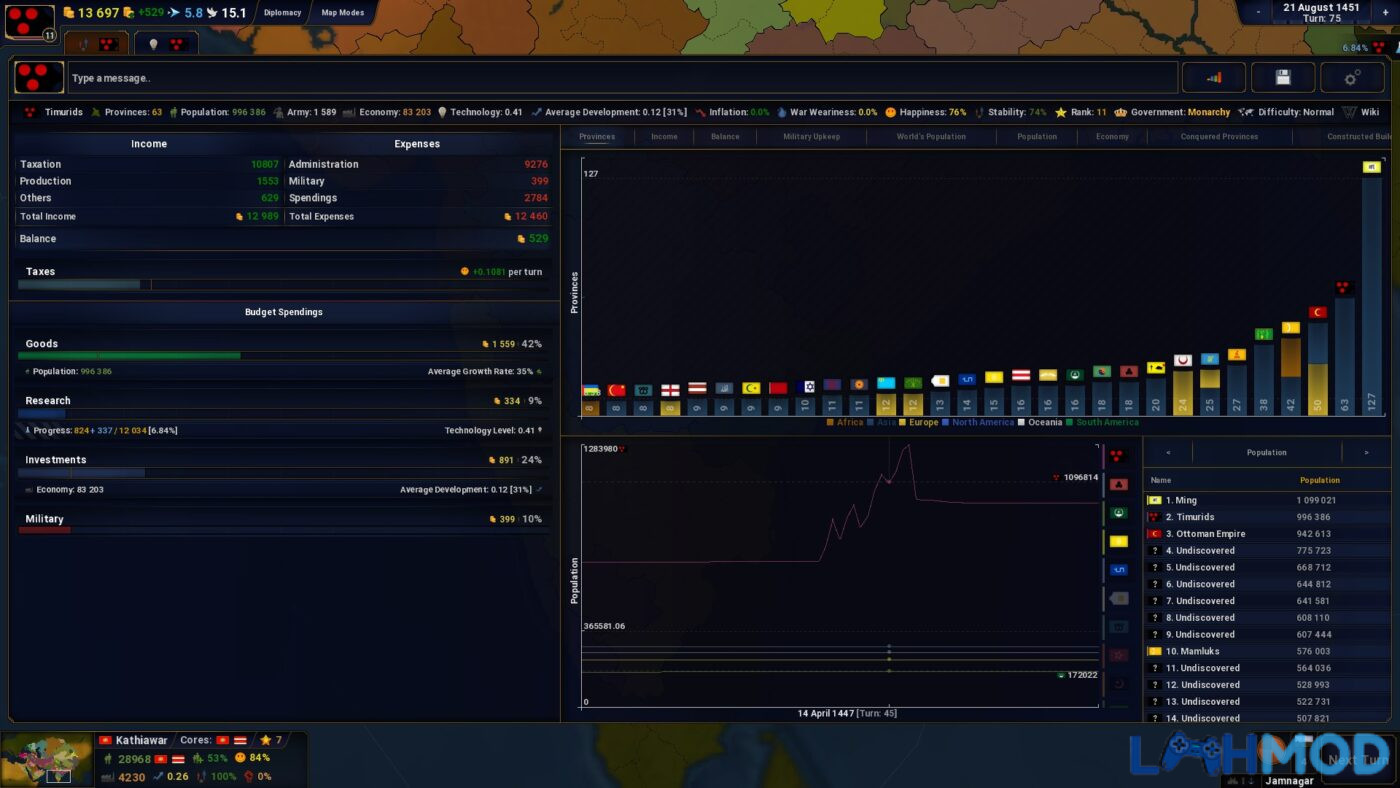Image resolution: width=1400 pixels, height=788 pixels.
Task: Switch to the Income graph tab
Action: tap(664, 136)
